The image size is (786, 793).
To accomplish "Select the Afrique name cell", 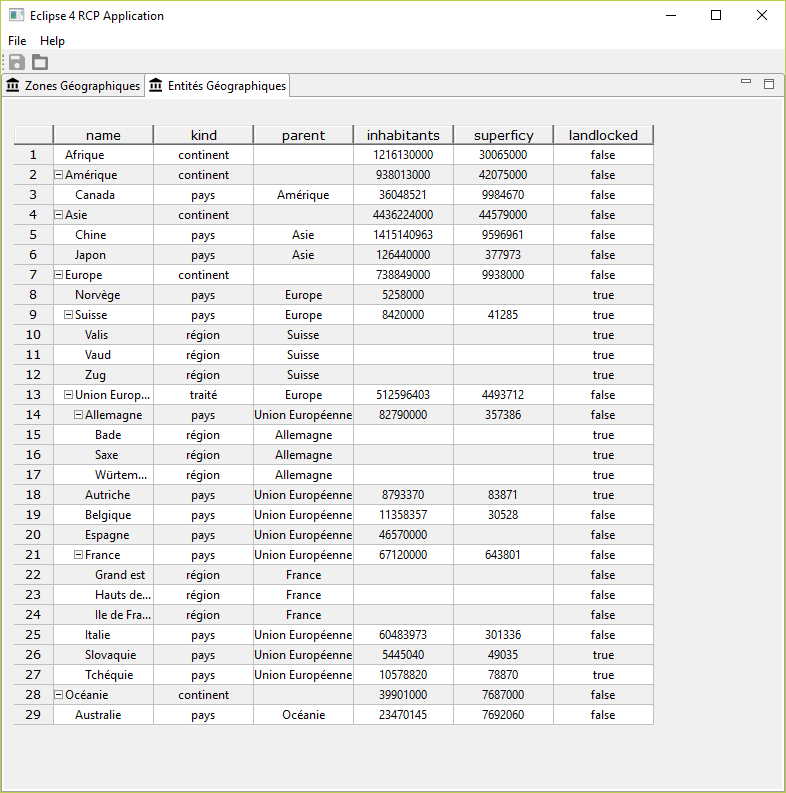I will [103, 155].
